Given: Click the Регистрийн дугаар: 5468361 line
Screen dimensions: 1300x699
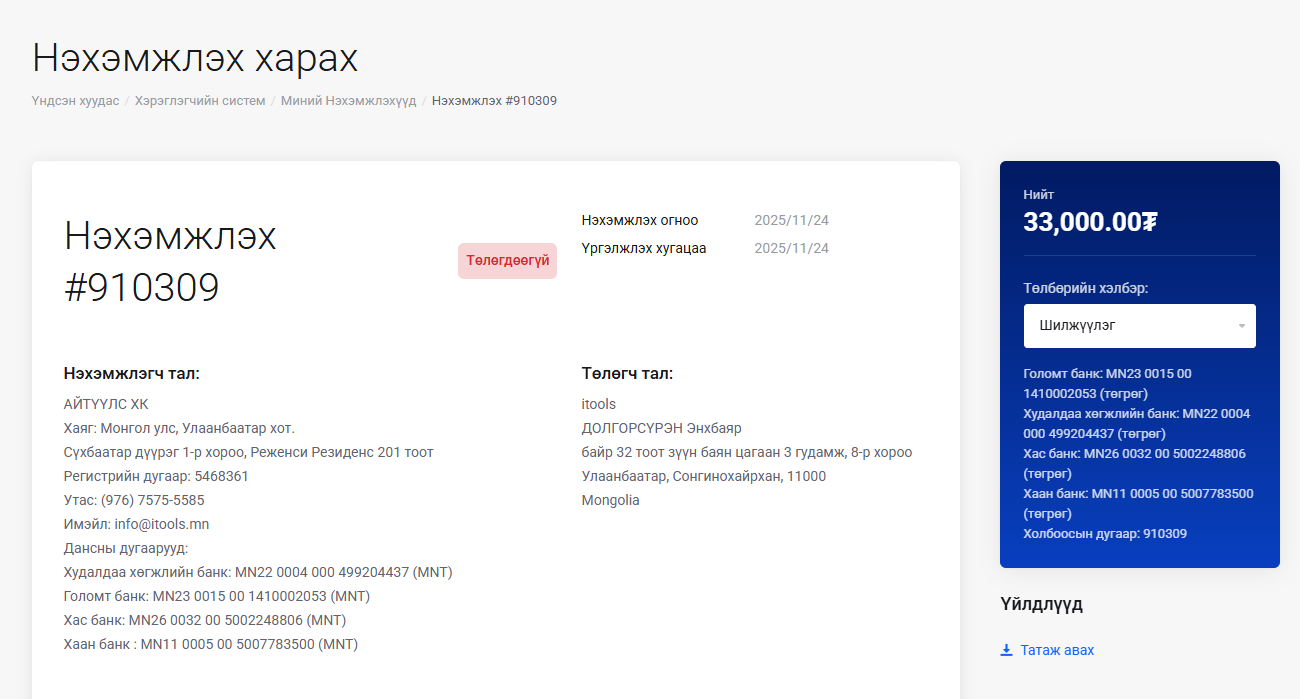Looking at the screenshot, I should tap(156, 476).
